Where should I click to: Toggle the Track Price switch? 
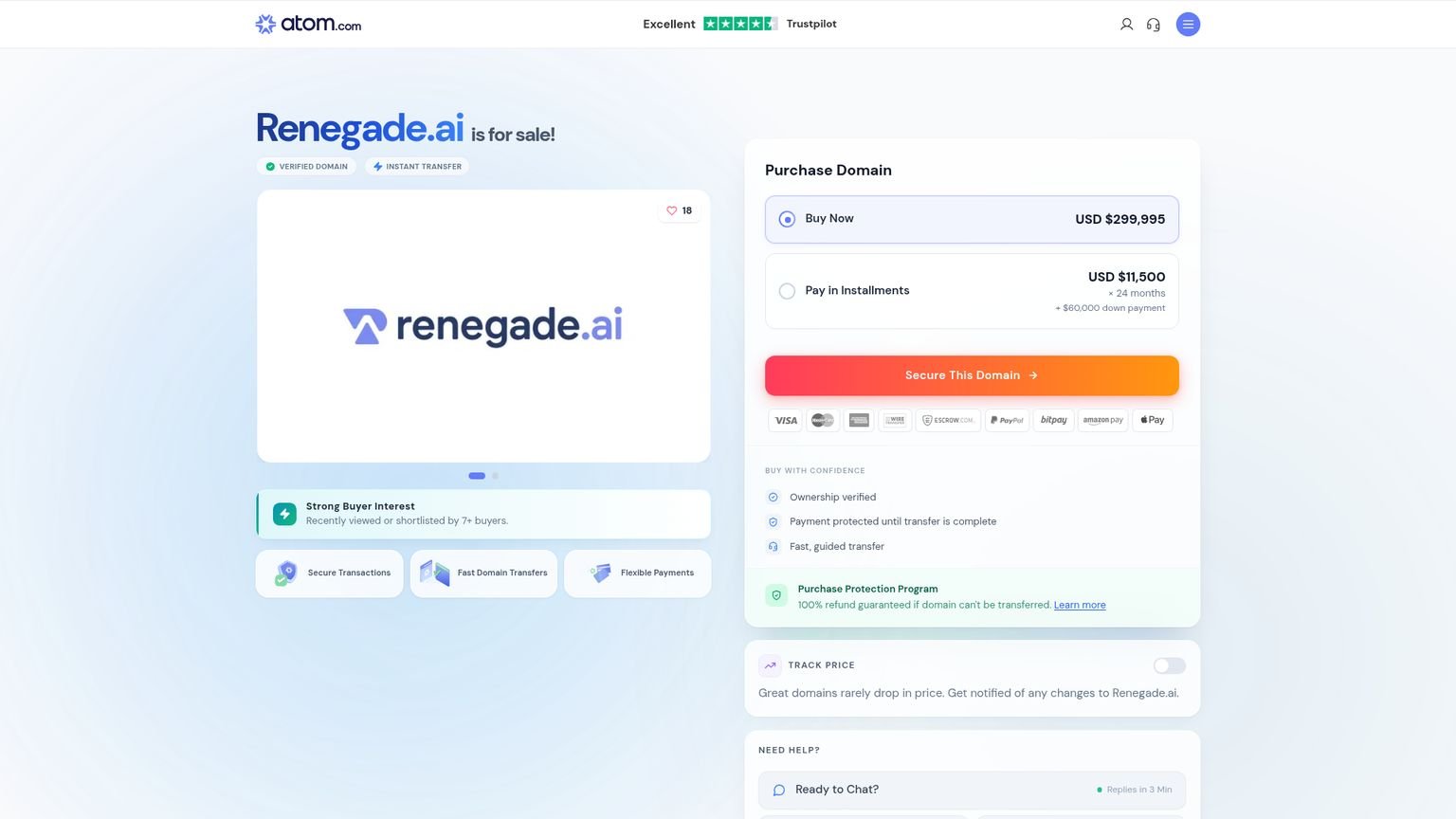point(1170,665)
